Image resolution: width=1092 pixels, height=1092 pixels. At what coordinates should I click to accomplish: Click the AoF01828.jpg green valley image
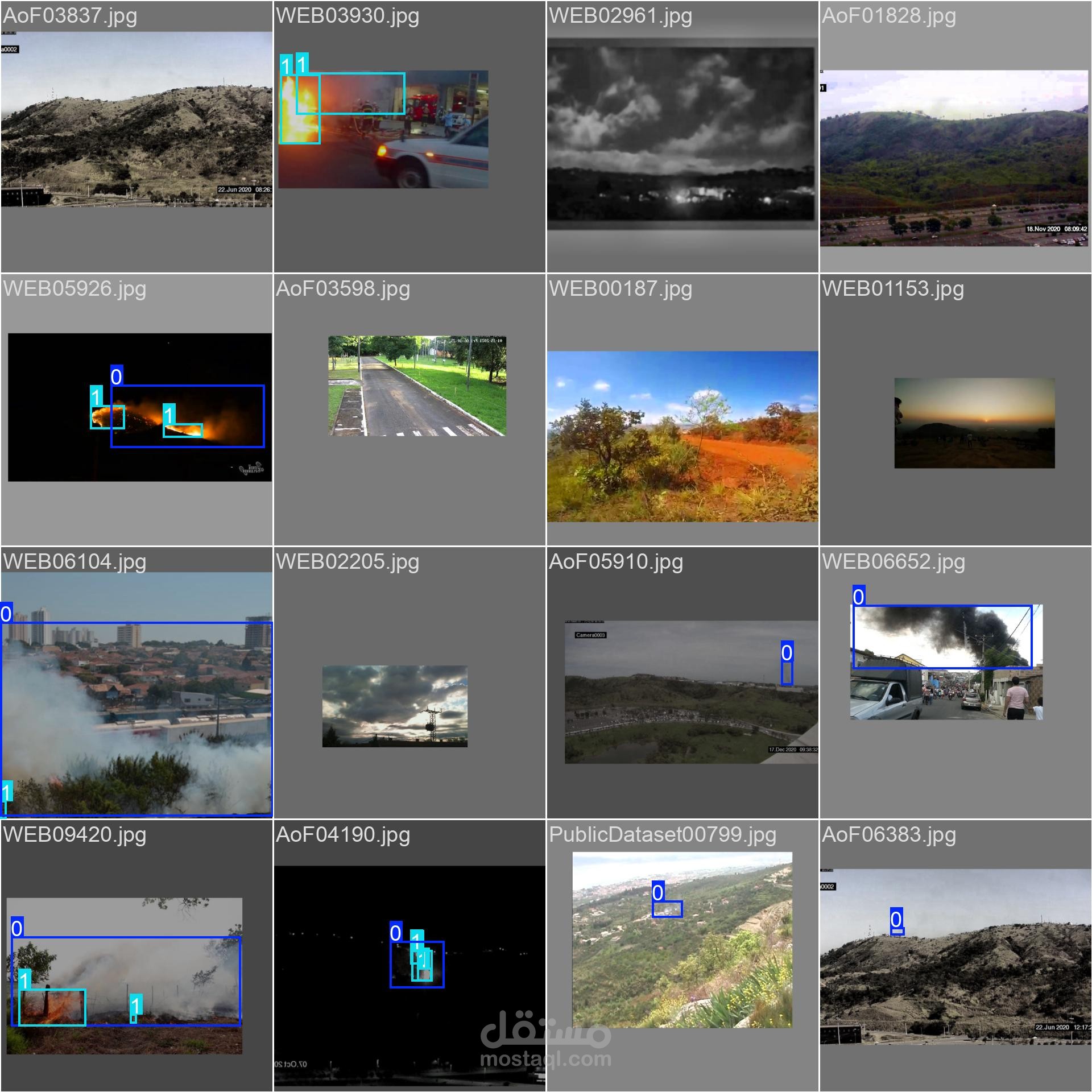(954, 159)
